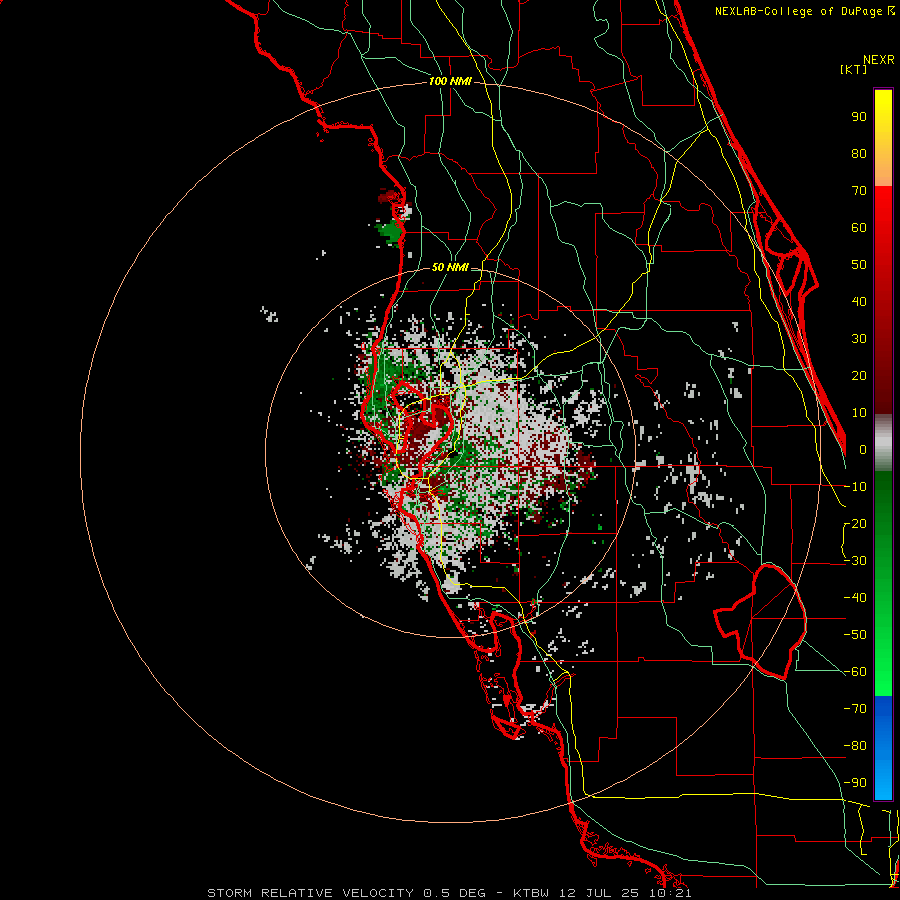
Task: Click the -50 value on the velocity scale
Action: coord(855,635)
